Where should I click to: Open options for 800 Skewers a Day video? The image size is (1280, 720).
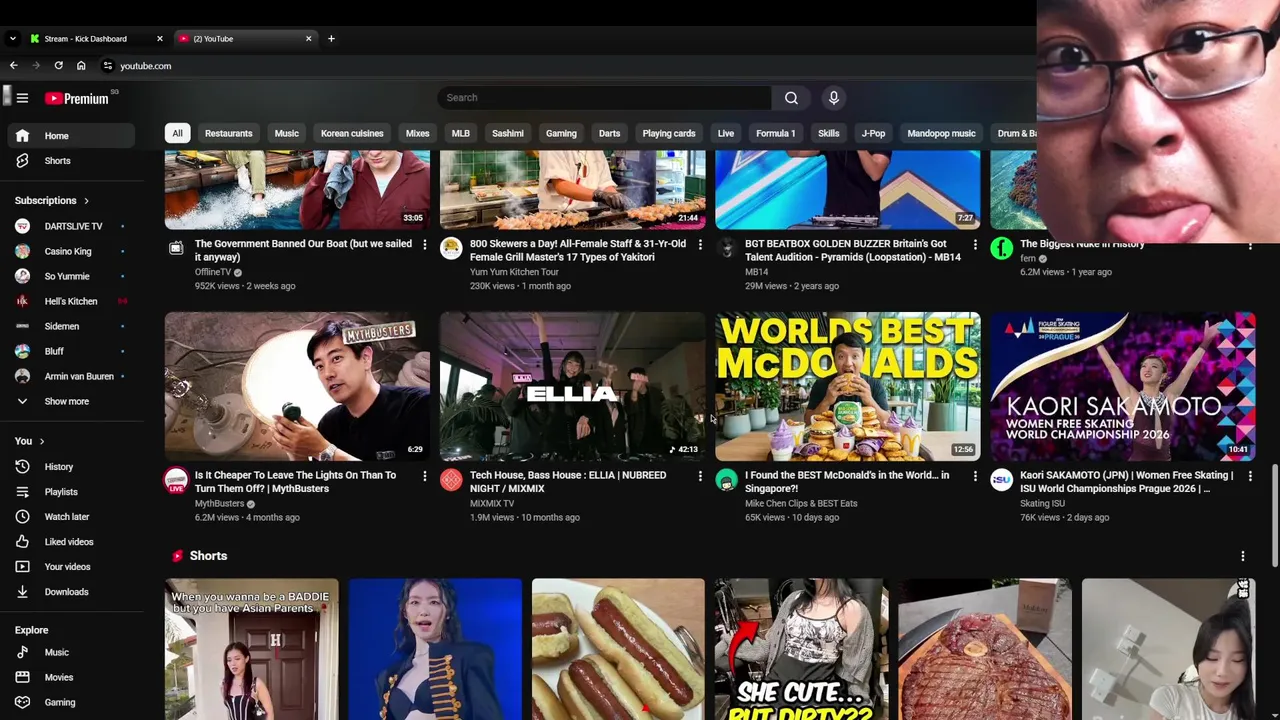pos(700,244)
